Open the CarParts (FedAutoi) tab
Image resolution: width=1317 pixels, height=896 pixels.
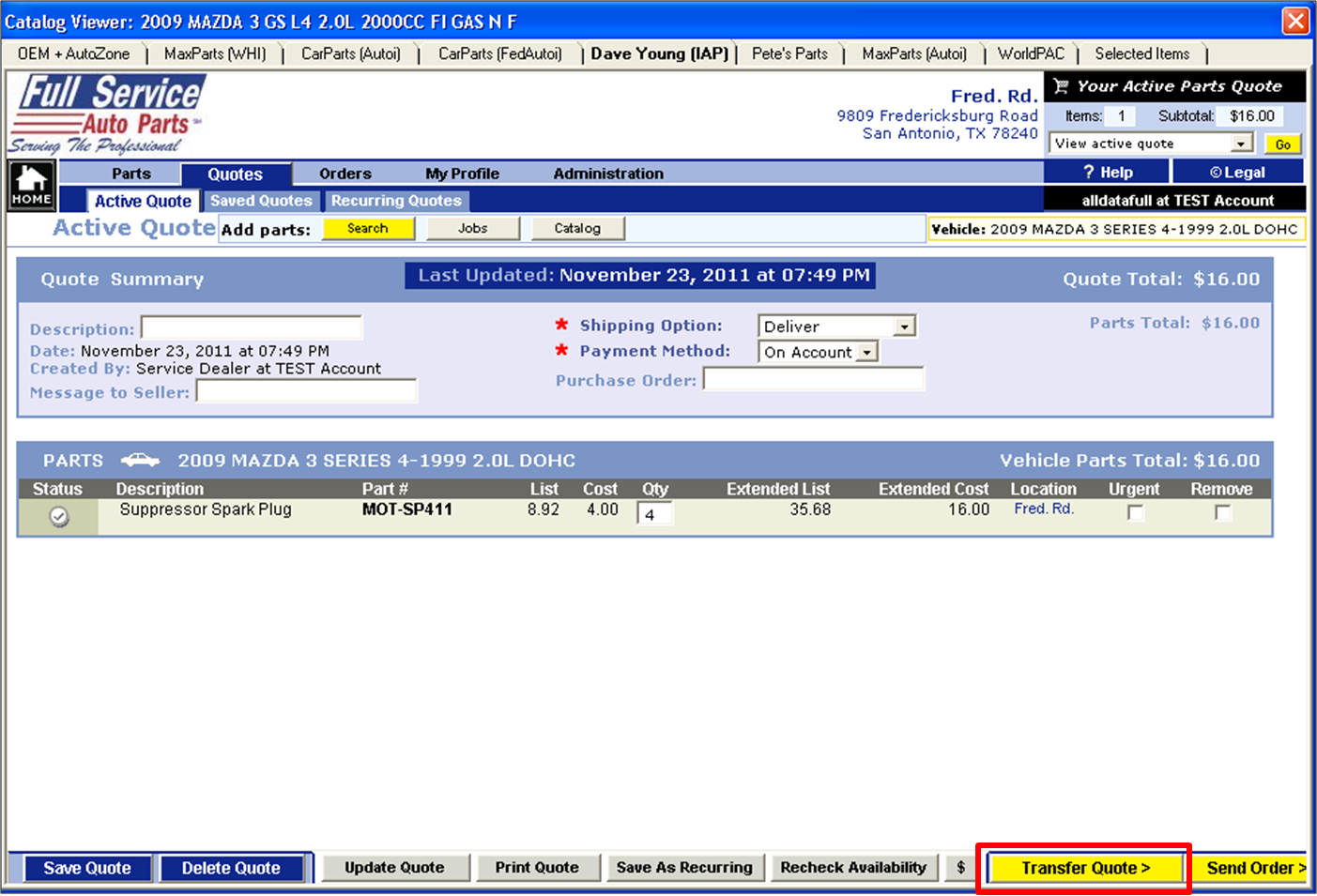click(500, 54)
